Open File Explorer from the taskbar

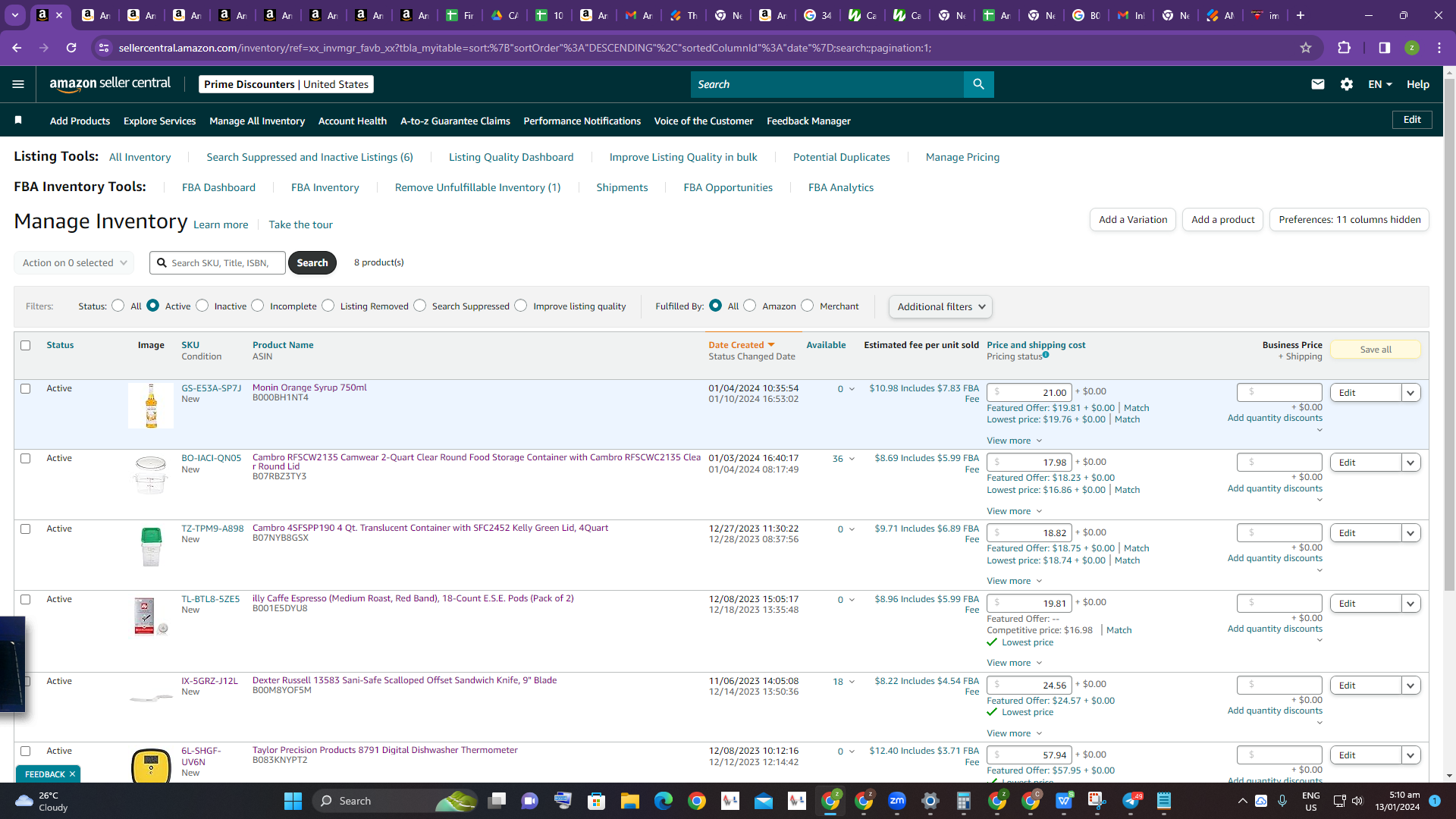(630, 801)
